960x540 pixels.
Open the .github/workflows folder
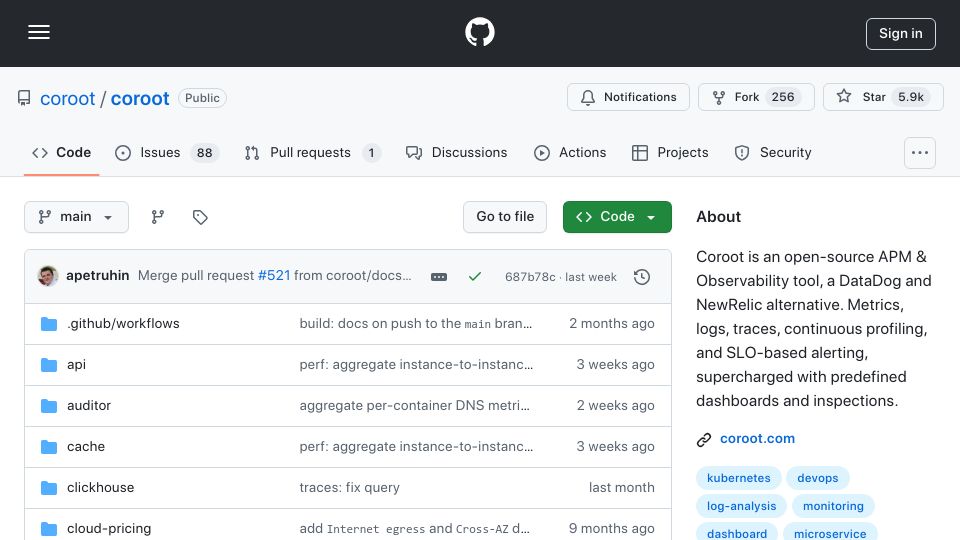[x=123, y=323]
